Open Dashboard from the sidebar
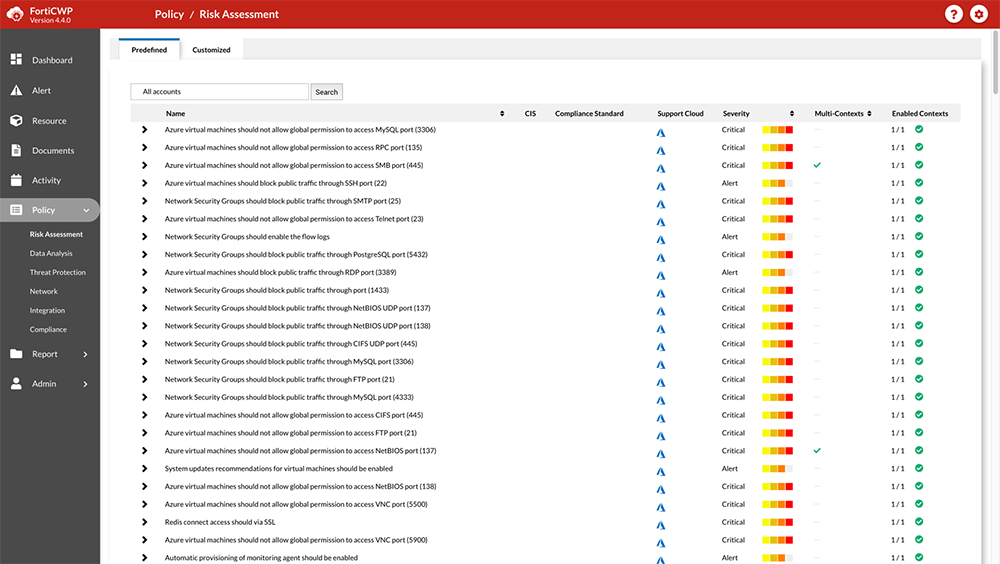Screen dimensions: 1000x564 pyautogui.click(x=50, y=60)
